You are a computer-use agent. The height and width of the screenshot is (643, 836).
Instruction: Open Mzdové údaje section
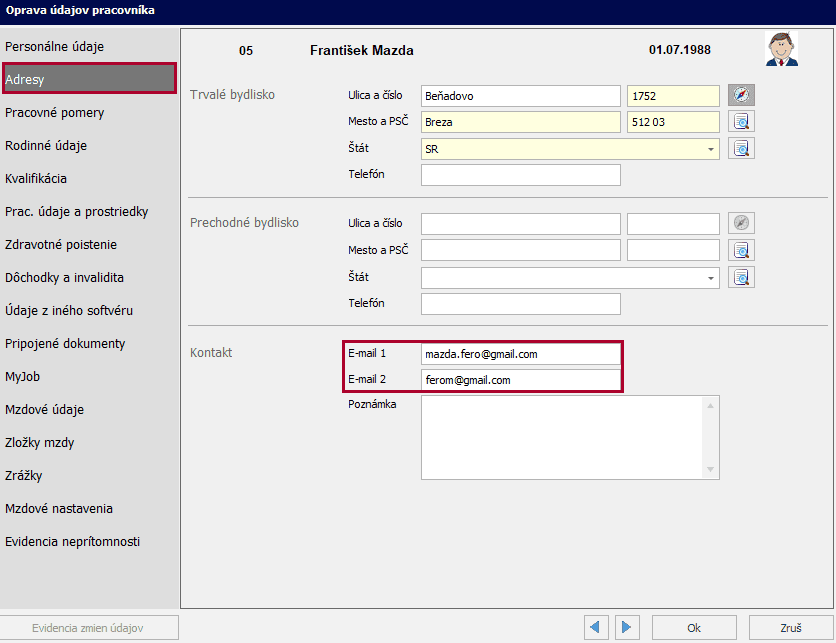[x=45, y=410]
